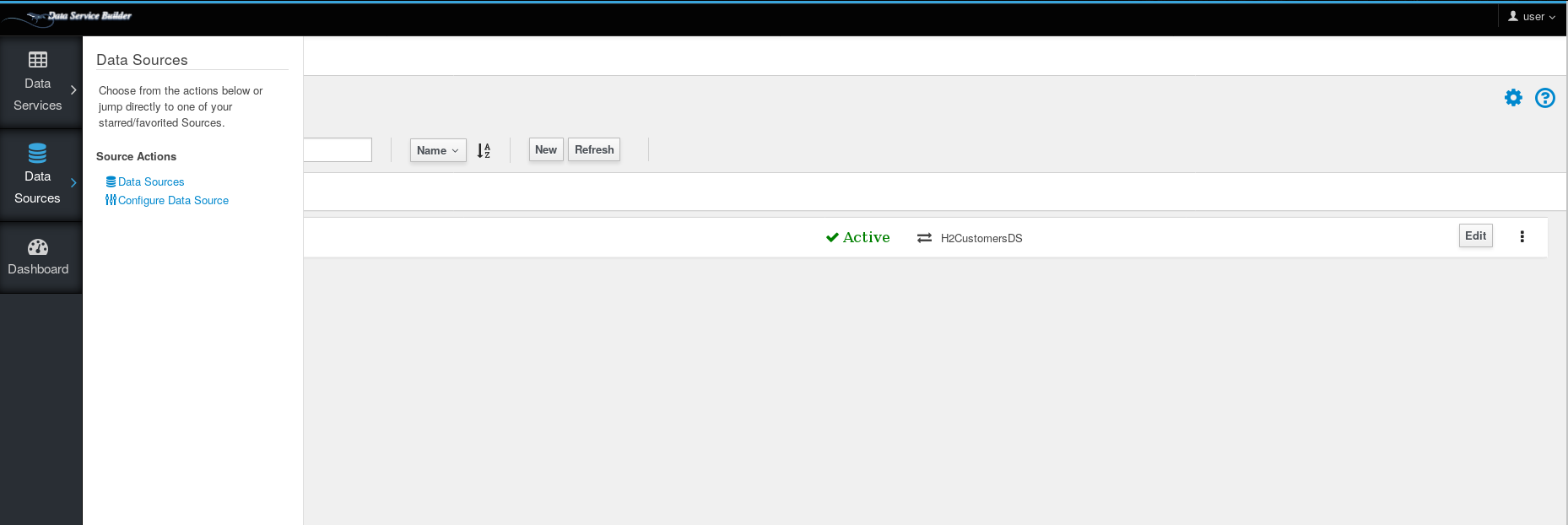Click the Data Sources panel heading
This screenshot has width=1568, height=525.
[142, 60]
